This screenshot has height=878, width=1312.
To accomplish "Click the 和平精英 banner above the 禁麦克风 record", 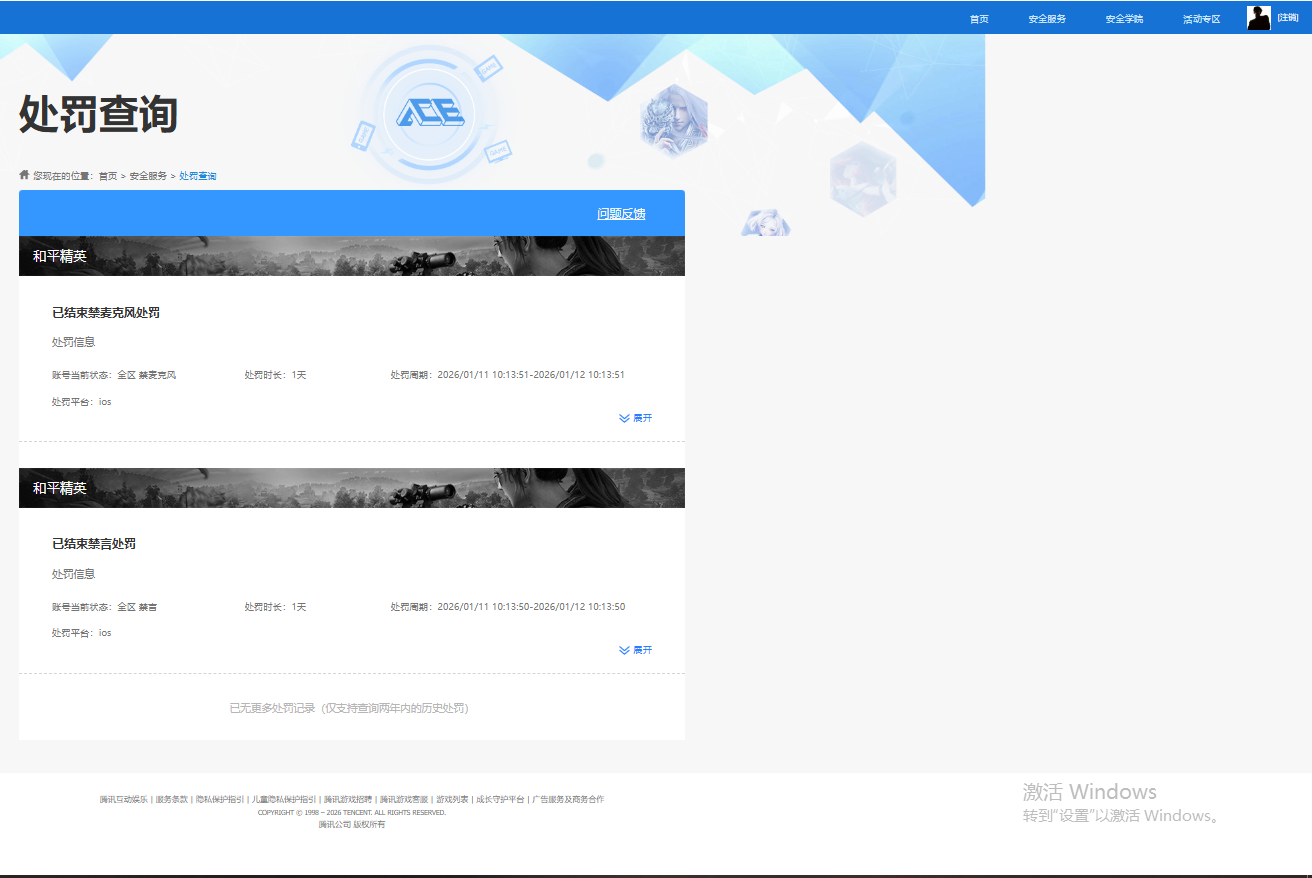I will click(352, 256).
